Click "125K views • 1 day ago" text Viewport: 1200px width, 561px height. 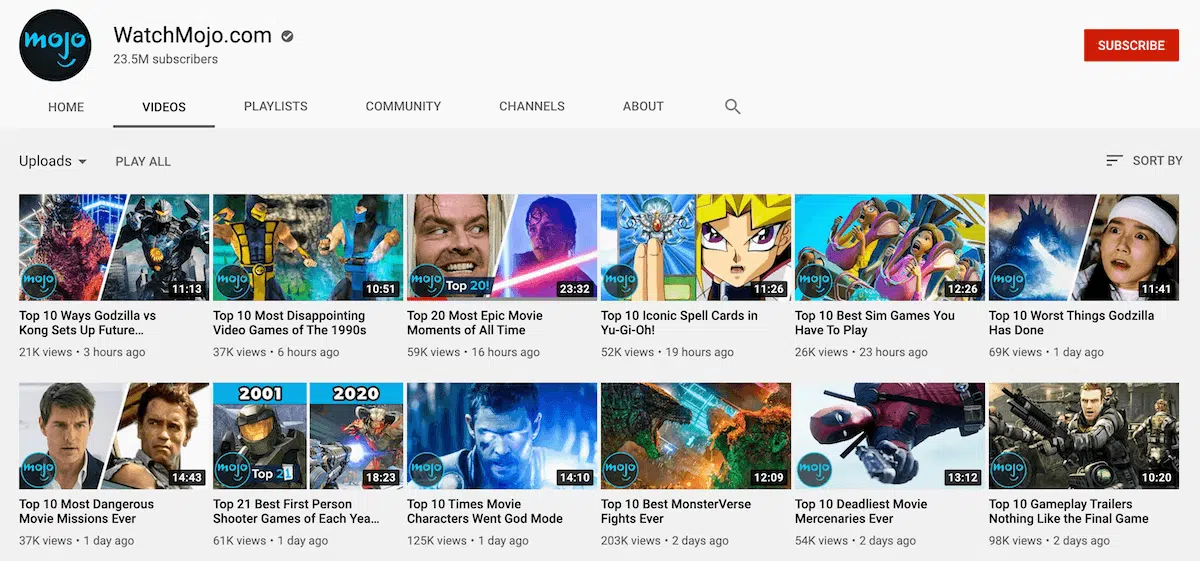coord(468,540)
